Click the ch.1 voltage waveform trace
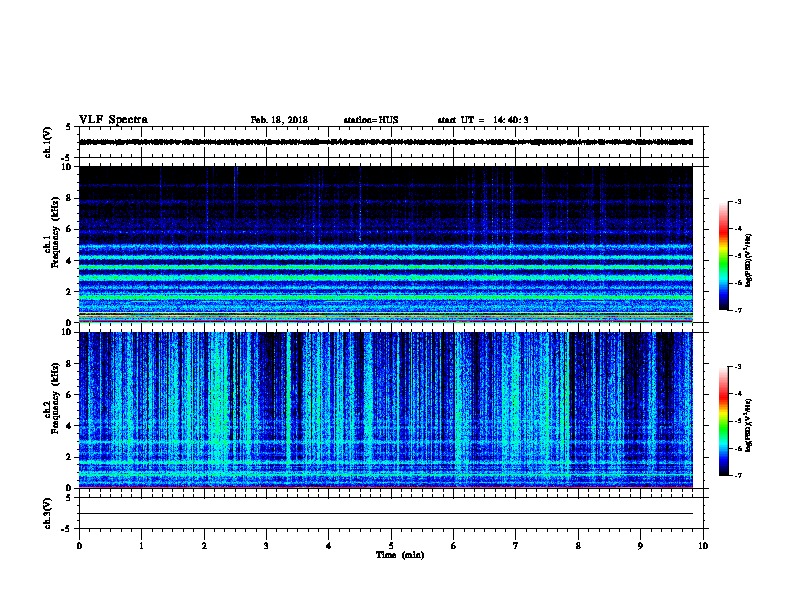This screenshot has height=612, width=792. pos(386,142)
